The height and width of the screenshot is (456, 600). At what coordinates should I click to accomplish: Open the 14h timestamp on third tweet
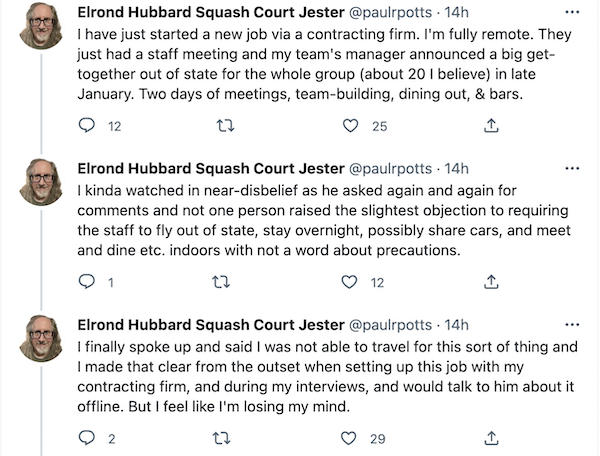pyautogui.click(x=456, y=325)
